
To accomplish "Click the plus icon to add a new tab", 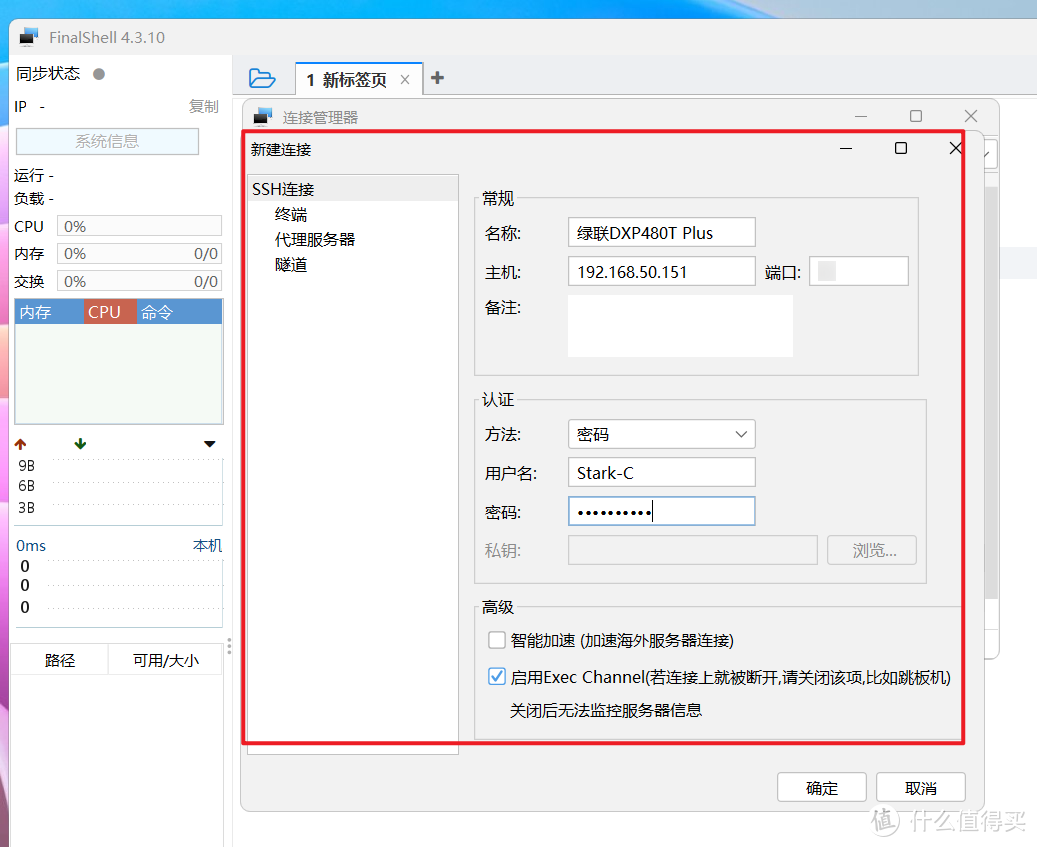I will point(437,77).
